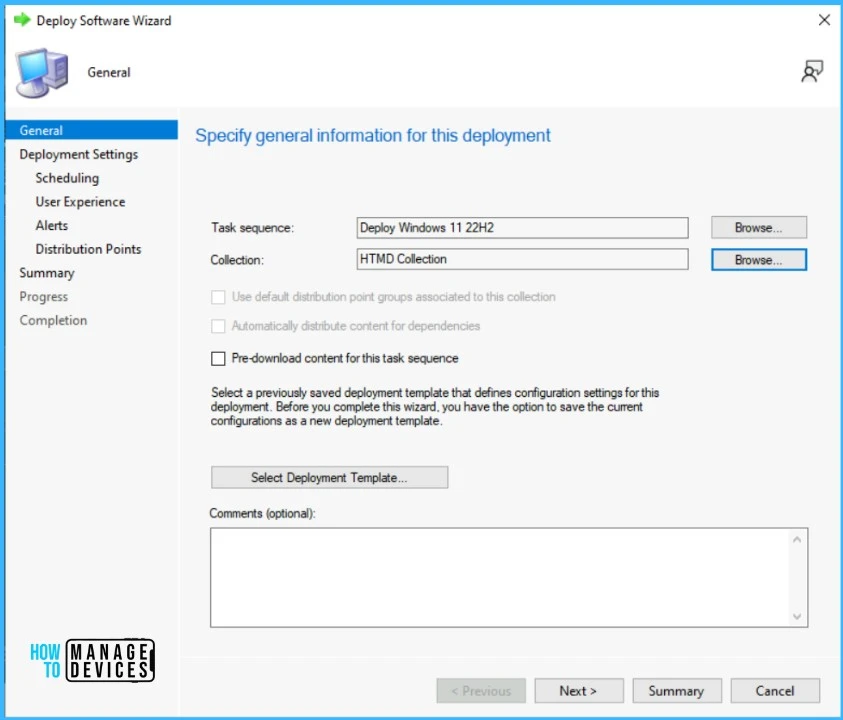Click the Comments (optional) label
The height and width of the screenshot is (720, 843).
tap(262, 514)
